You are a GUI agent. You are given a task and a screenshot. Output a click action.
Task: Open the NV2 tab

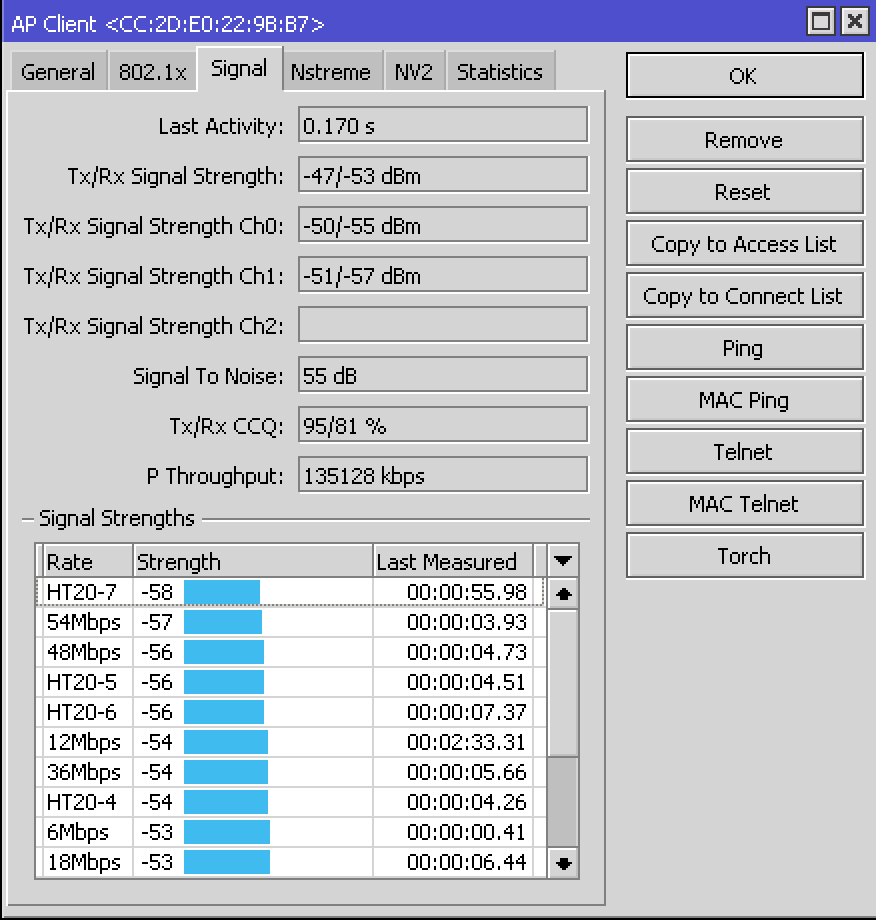click(414, 70)
